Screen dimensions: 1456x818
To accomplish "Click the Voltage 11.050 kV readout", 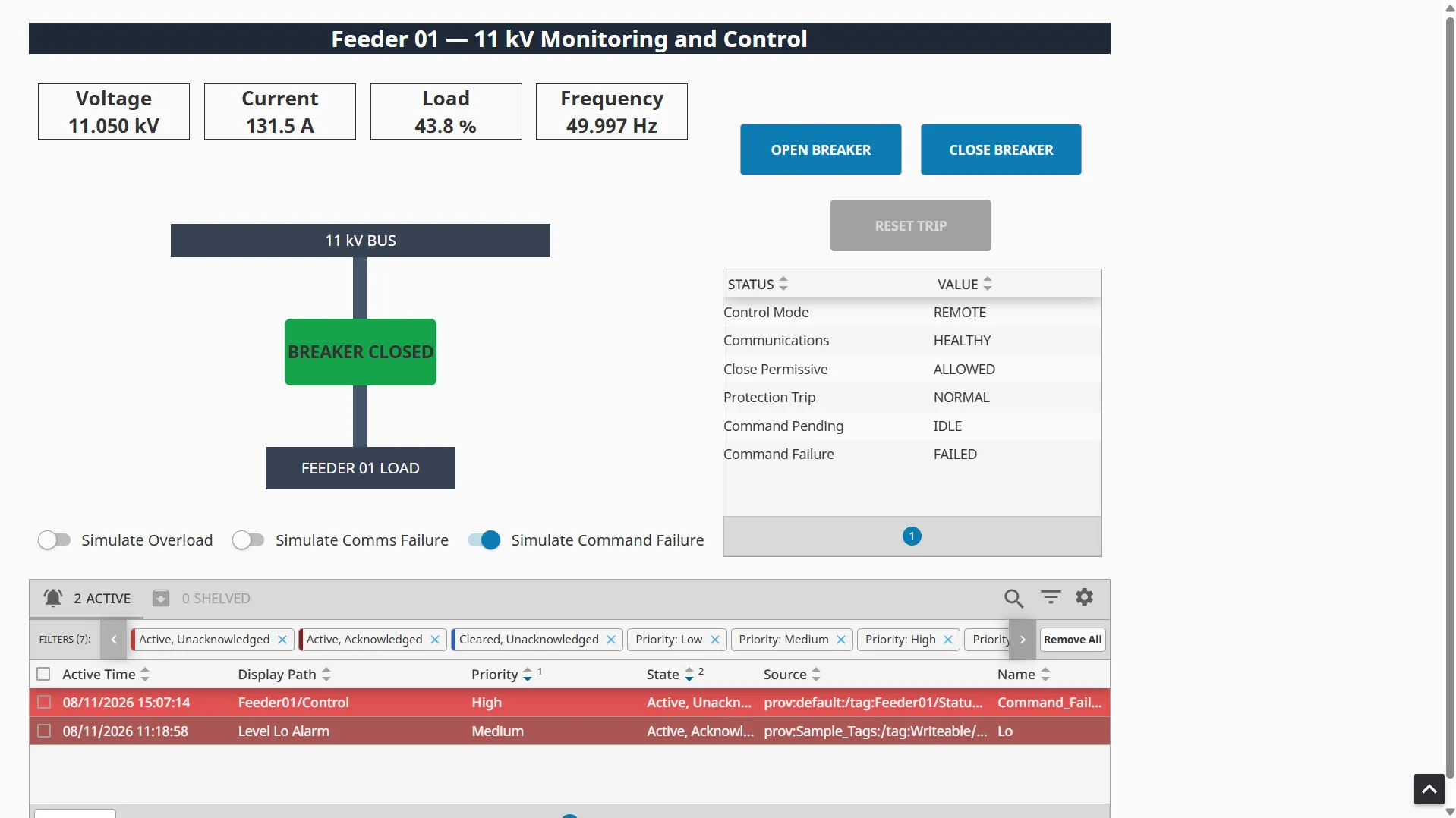I will coord(114,112).
